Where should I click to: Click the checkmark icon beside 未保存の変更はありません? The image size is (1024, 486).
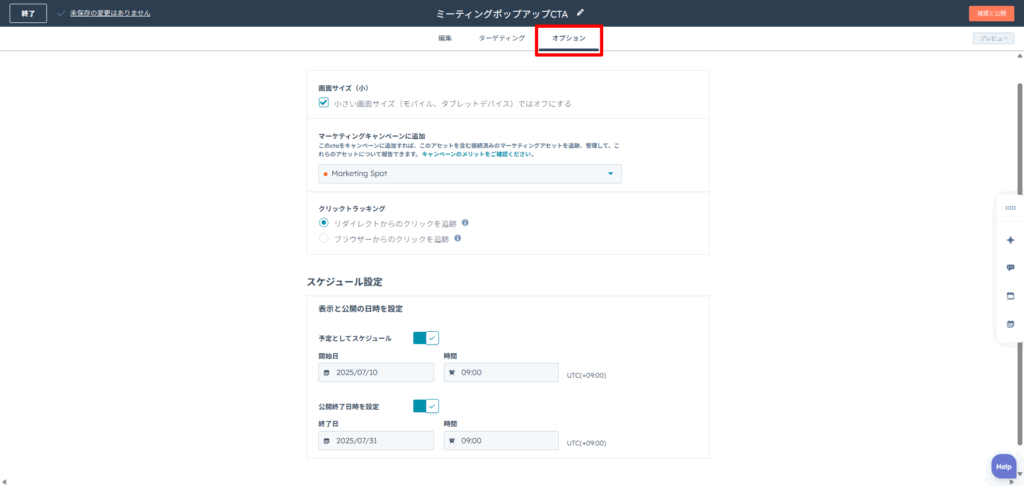point(61,13)
